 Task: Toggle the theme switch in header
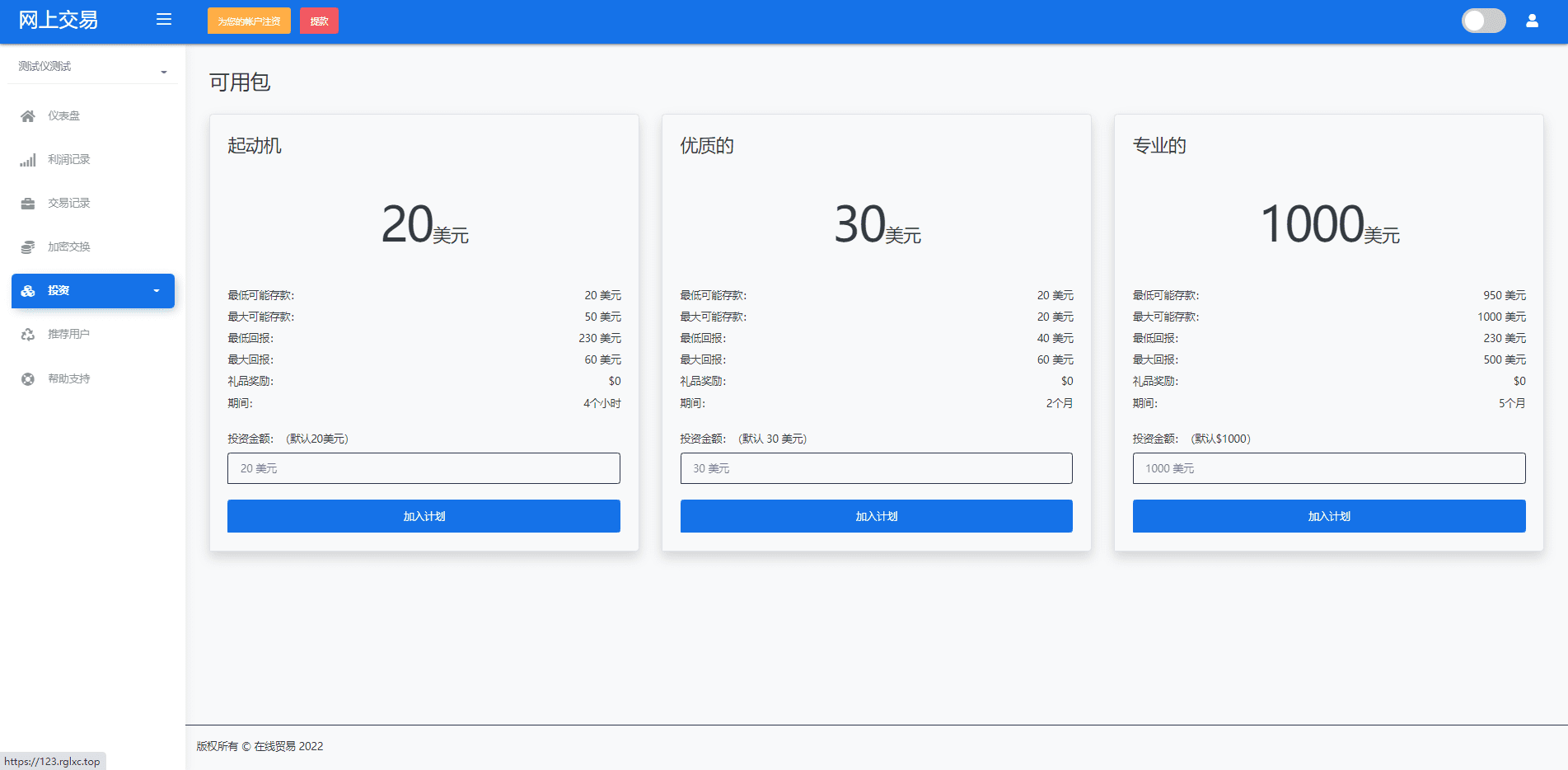coord(1483,21)
